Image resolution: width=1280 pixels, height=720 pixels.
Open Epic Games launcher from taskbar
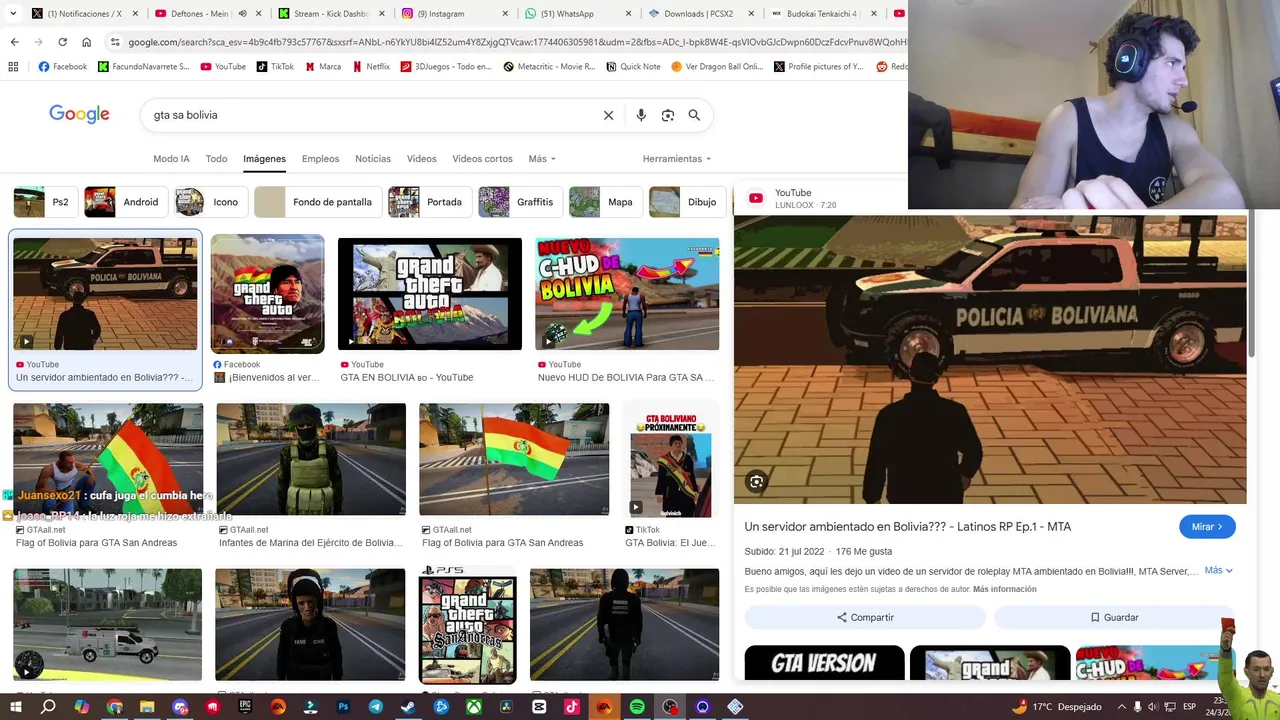(245, 707)
